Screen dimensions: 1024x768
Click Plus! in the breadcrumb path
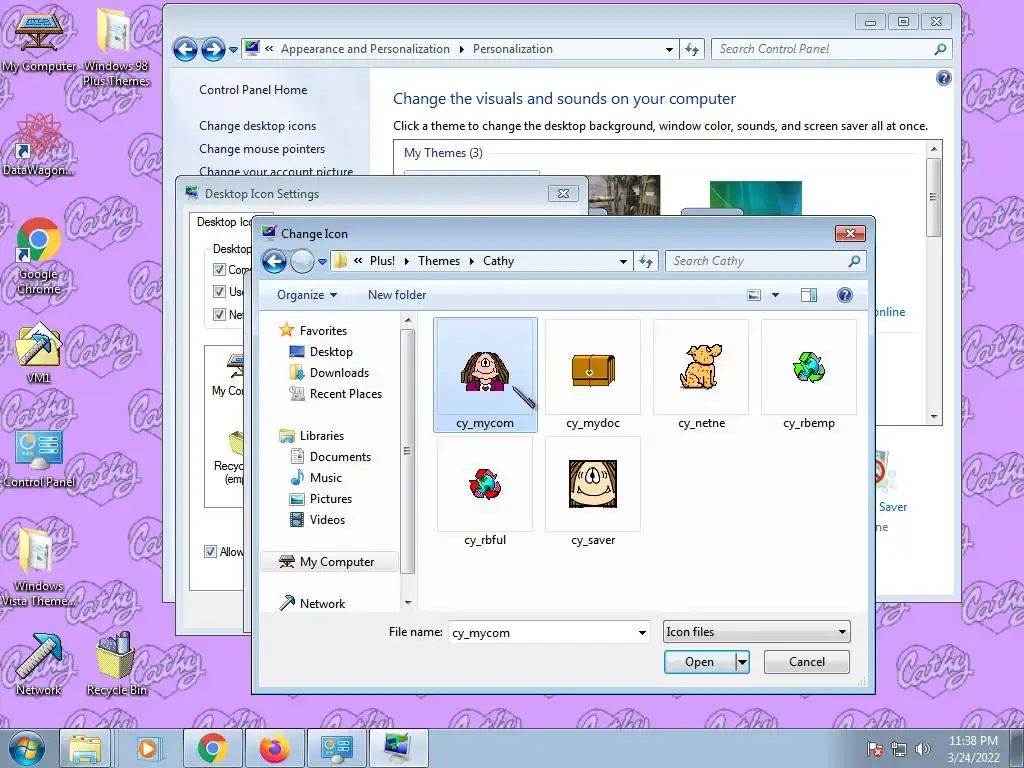382,261
